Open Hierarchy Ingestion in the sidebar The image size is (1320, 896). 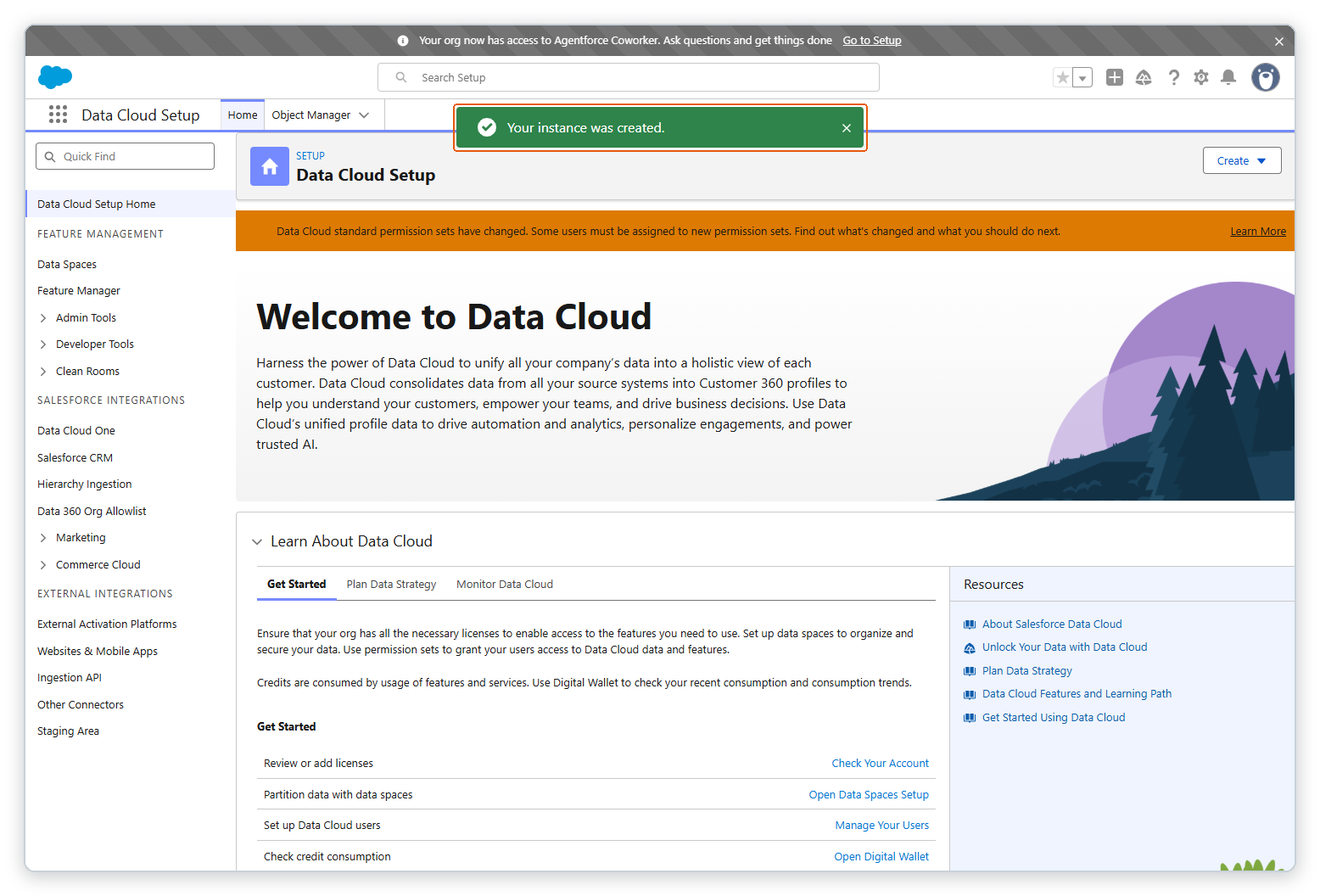point(85,484)
